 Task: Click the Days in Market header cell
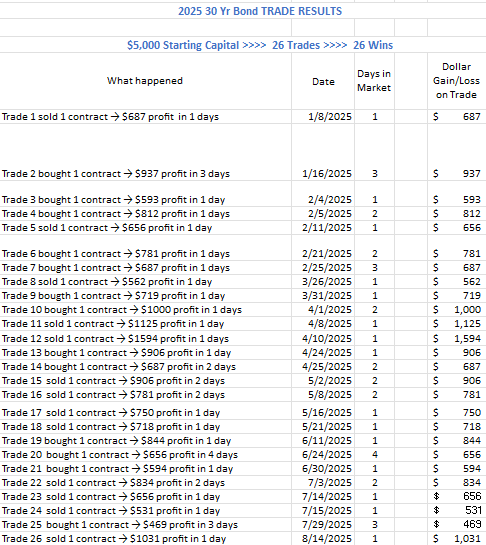click(374, 81)
